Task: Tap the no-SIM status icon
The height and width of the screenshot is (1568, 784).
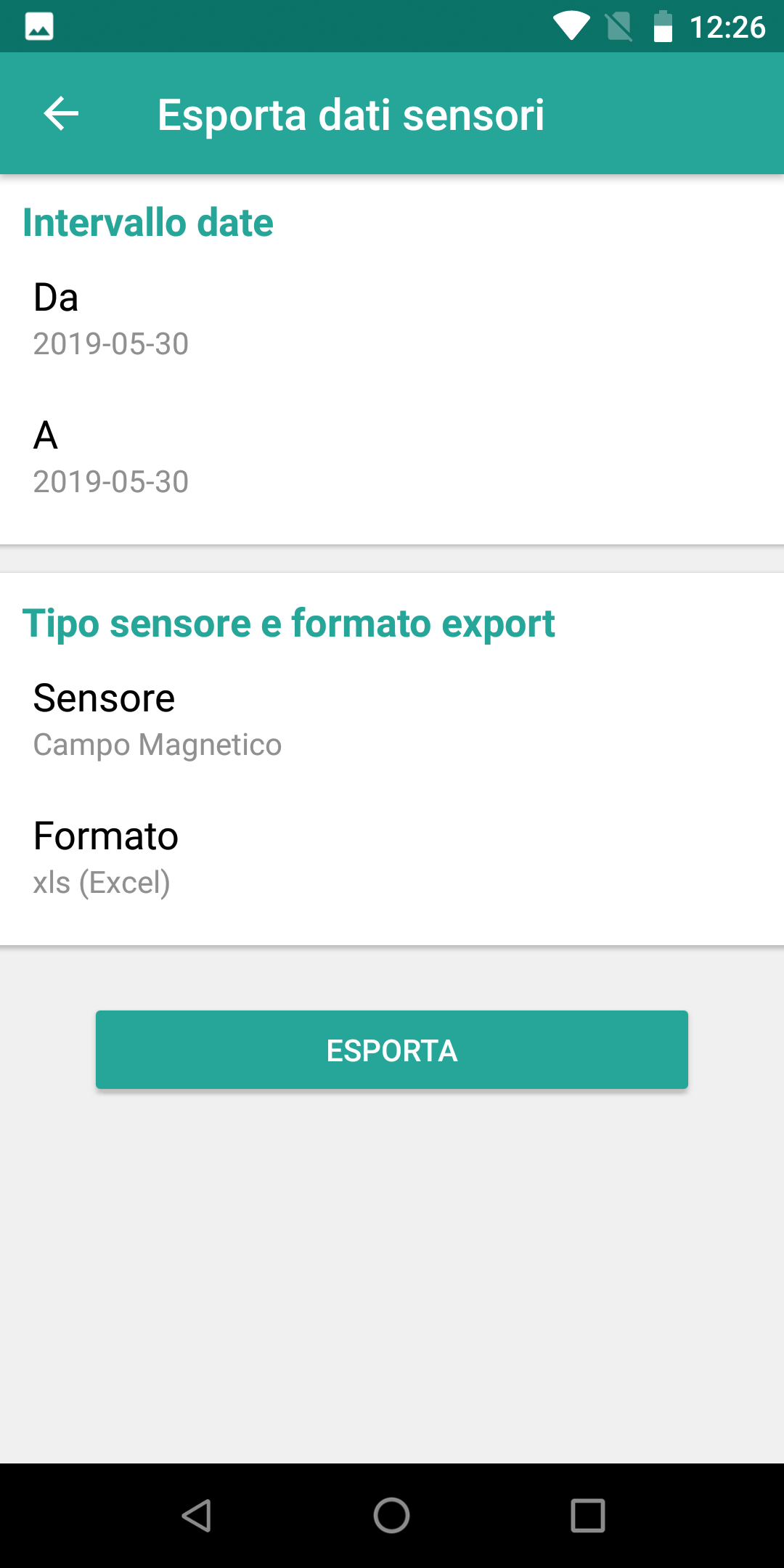Action: [x=618, y=28]
